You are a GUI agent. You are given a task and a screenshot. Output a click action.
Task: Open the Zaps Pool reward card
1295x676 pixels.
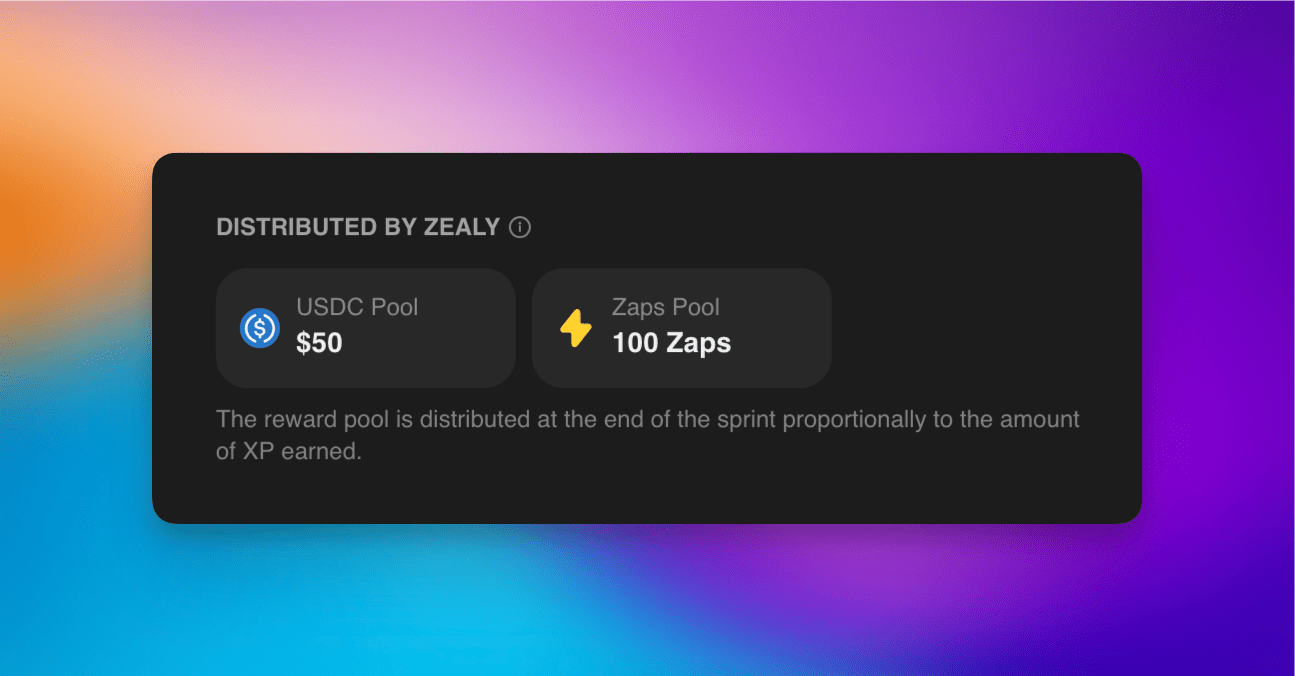(x=681, y=328)
